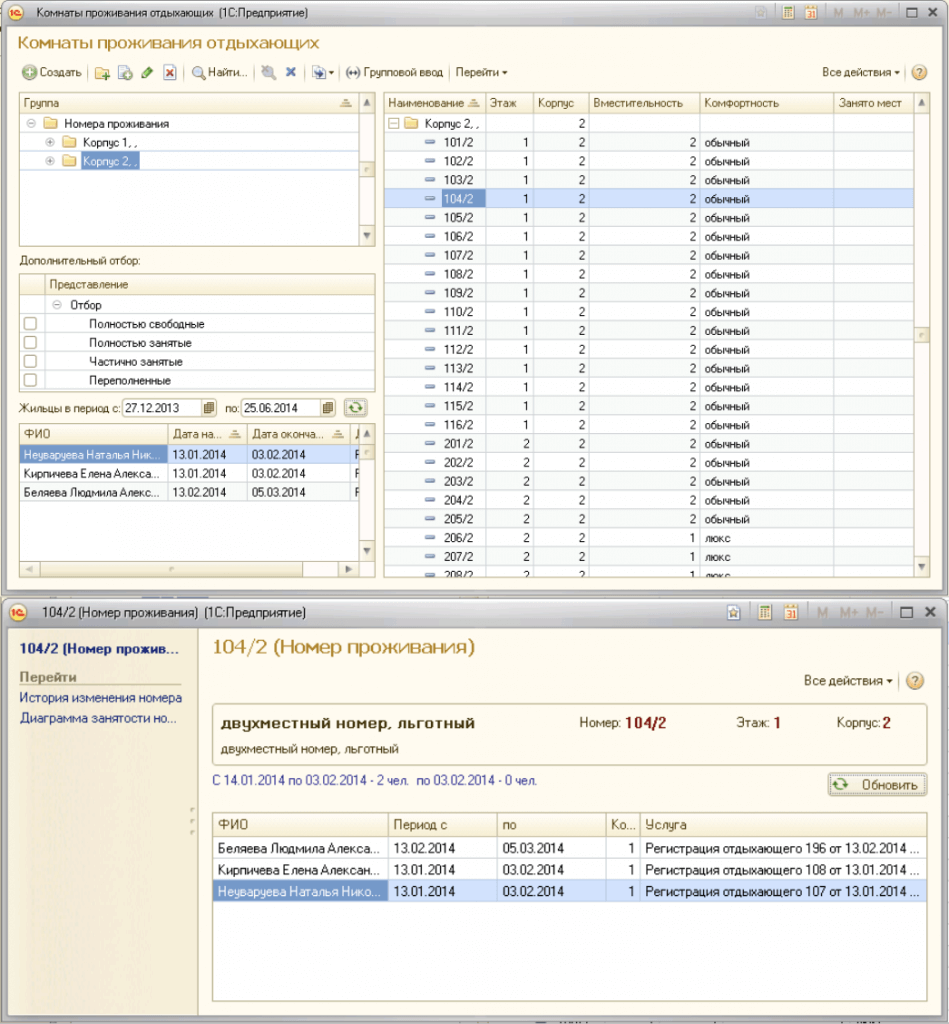Open the calendar icon in top window title bar

click(811, 13)
